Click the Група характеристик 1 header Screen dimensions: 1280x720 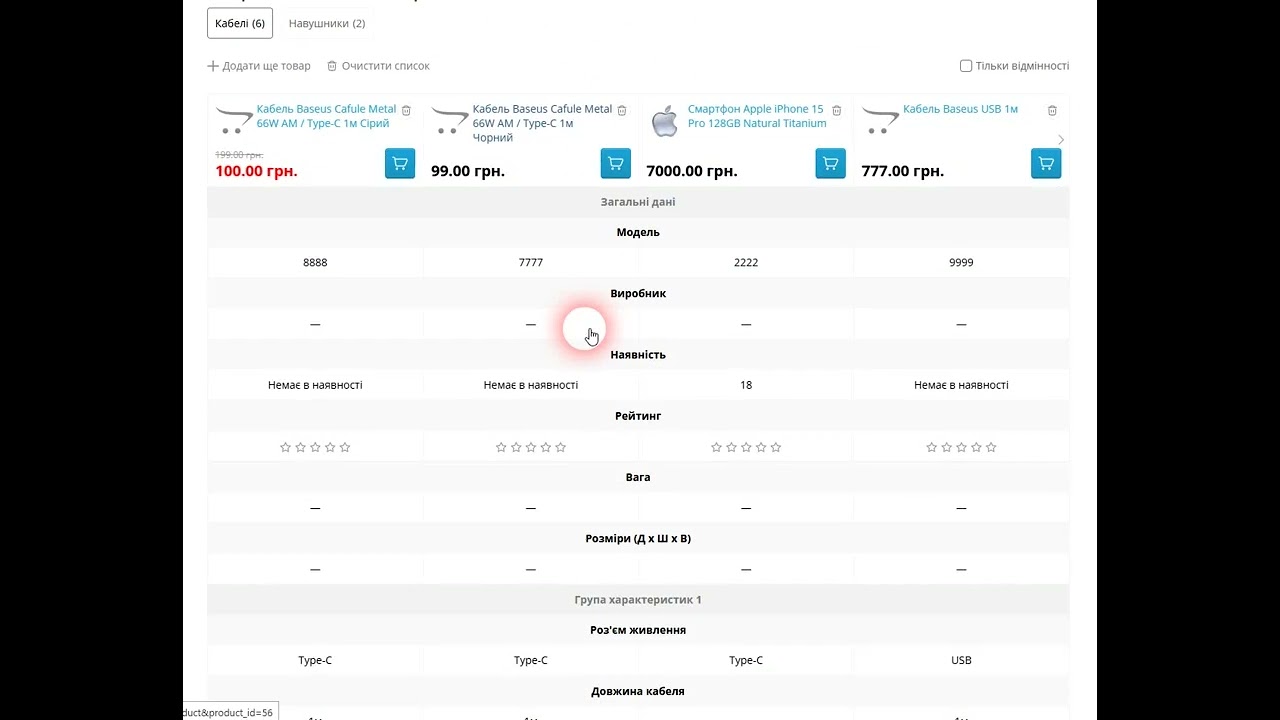[x=638, y=600]
